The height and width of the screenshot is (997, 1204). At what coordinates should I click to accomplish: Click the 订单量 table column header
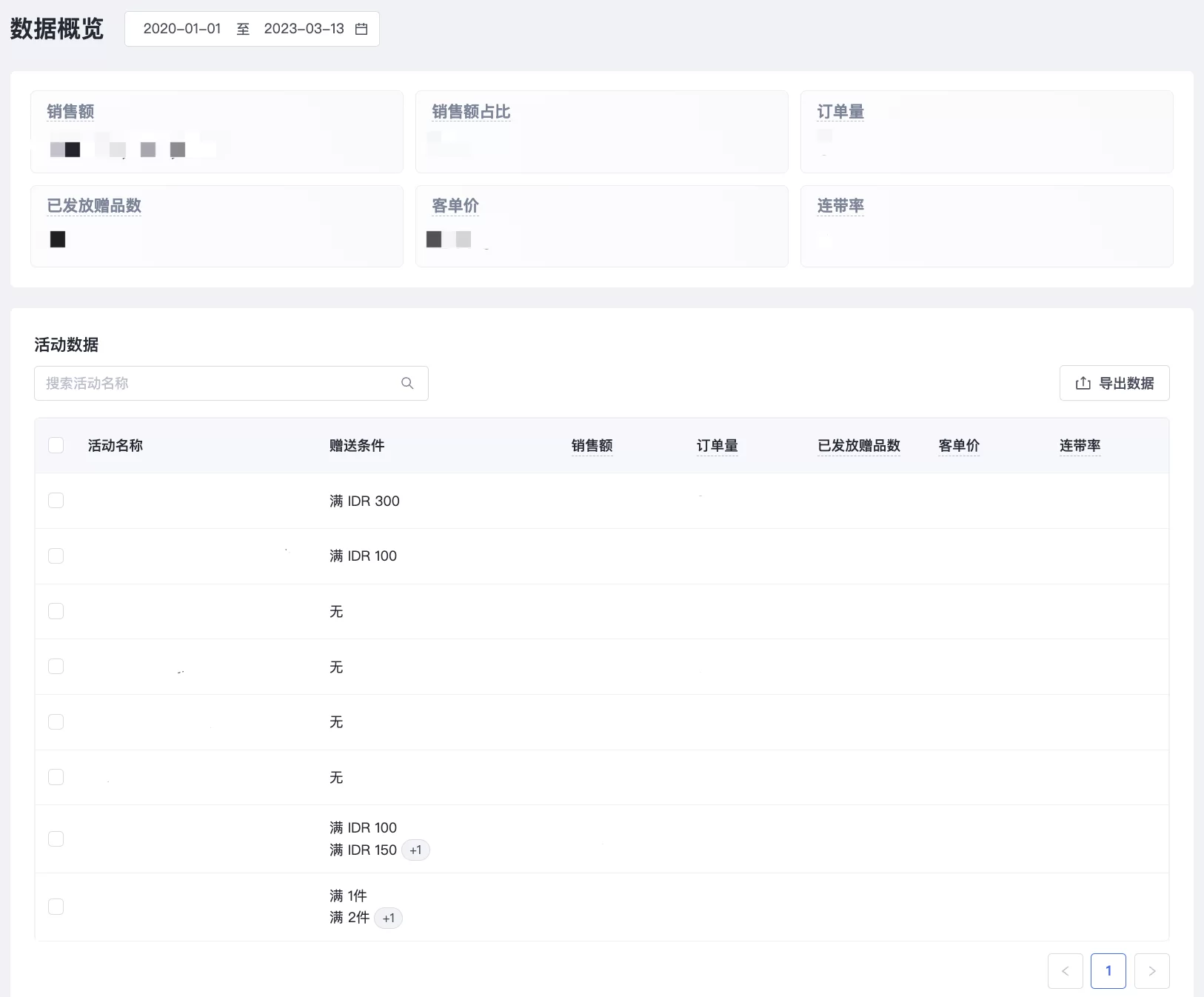(x=717, y=445)
